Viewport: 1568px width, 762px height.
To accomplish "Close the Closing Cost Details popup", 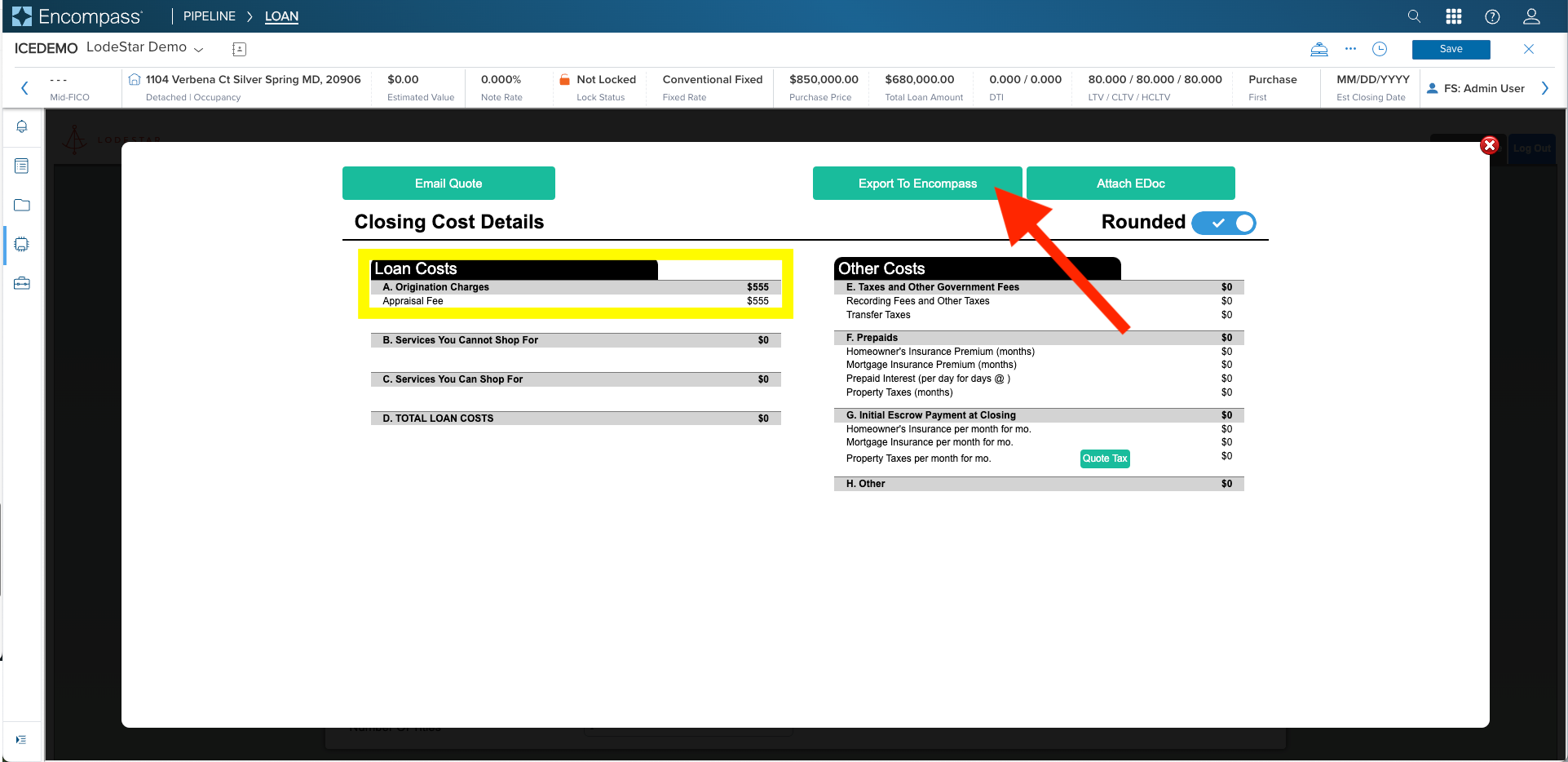I will coord(1490,145).
